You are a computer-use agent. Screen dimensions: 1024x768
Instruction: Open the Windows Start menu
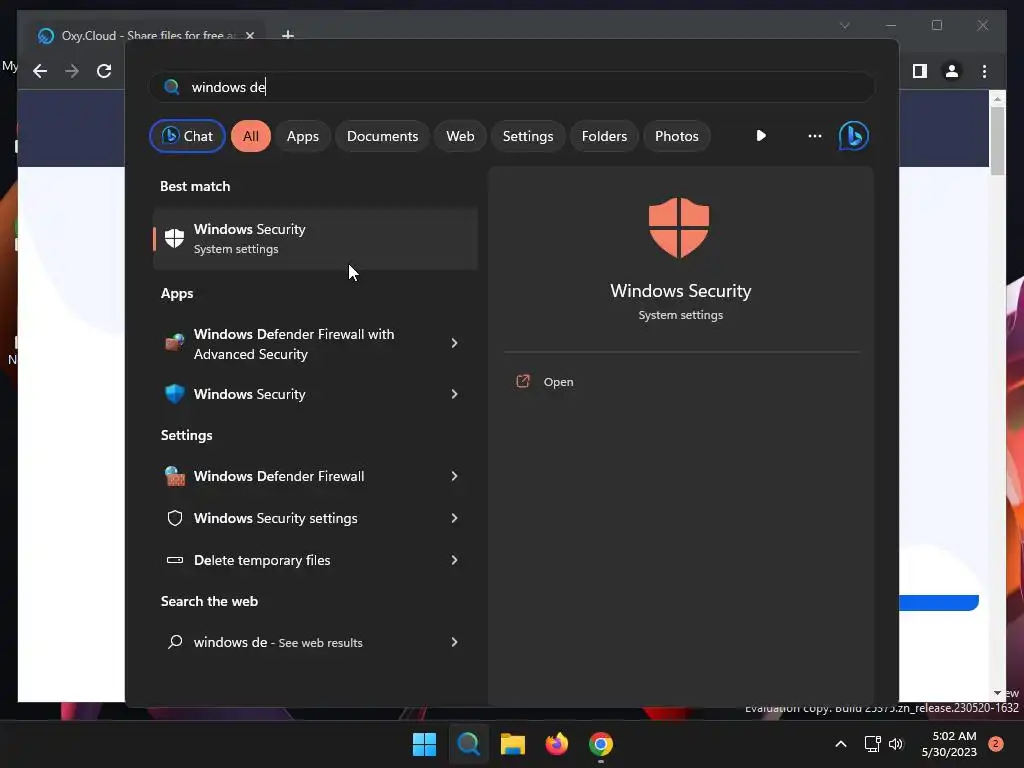(424, 744)
